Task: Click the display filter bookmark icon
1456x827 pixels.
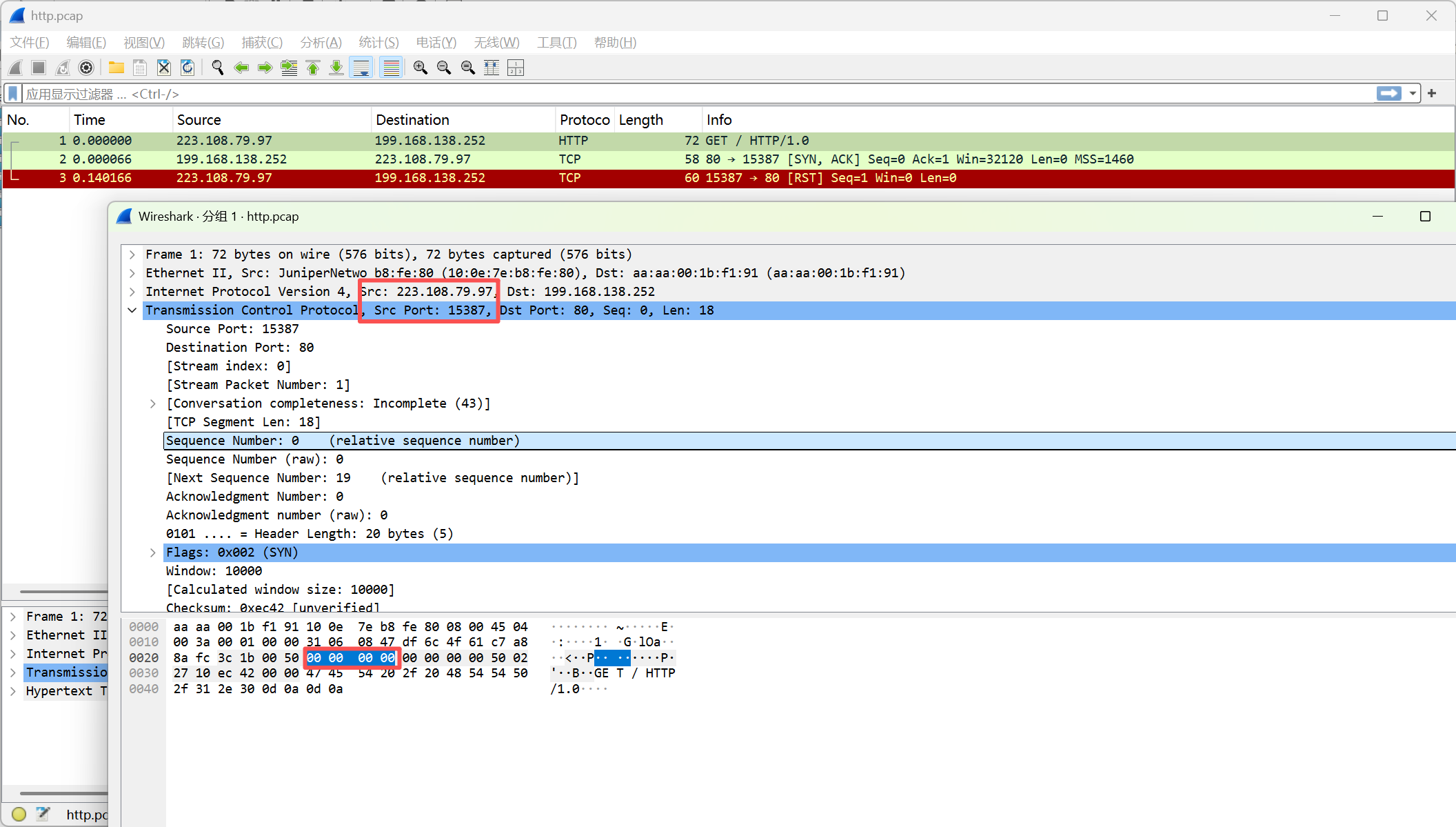Action: pyautogui.click(x=13, y=93)
